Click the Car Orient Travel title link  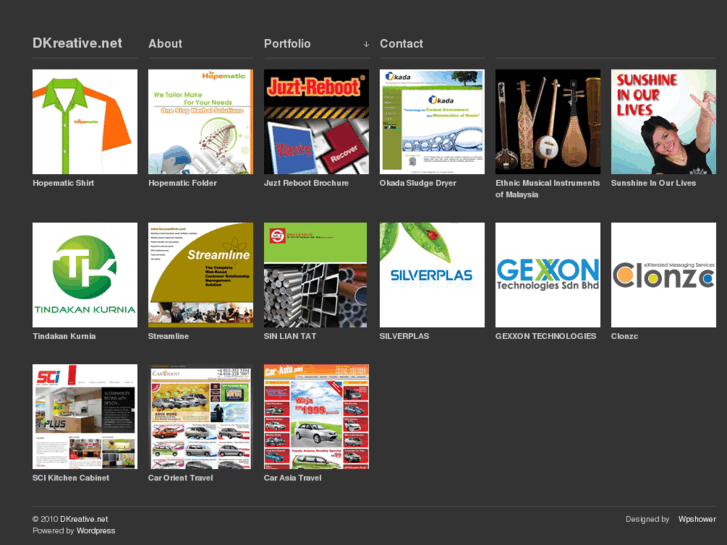[x=180, y=478]
